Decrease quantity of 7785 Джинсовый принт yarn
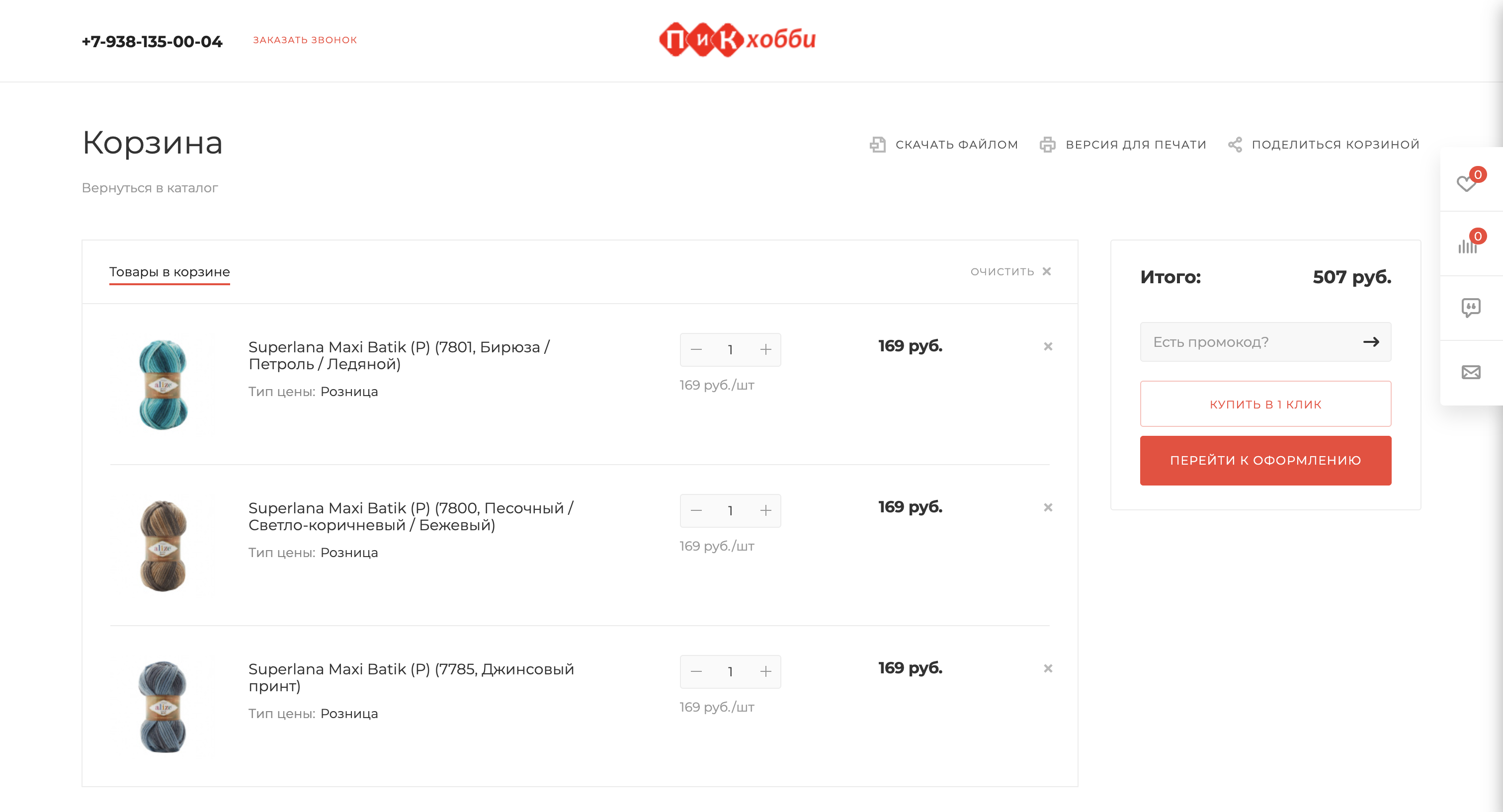 point(696,672)
